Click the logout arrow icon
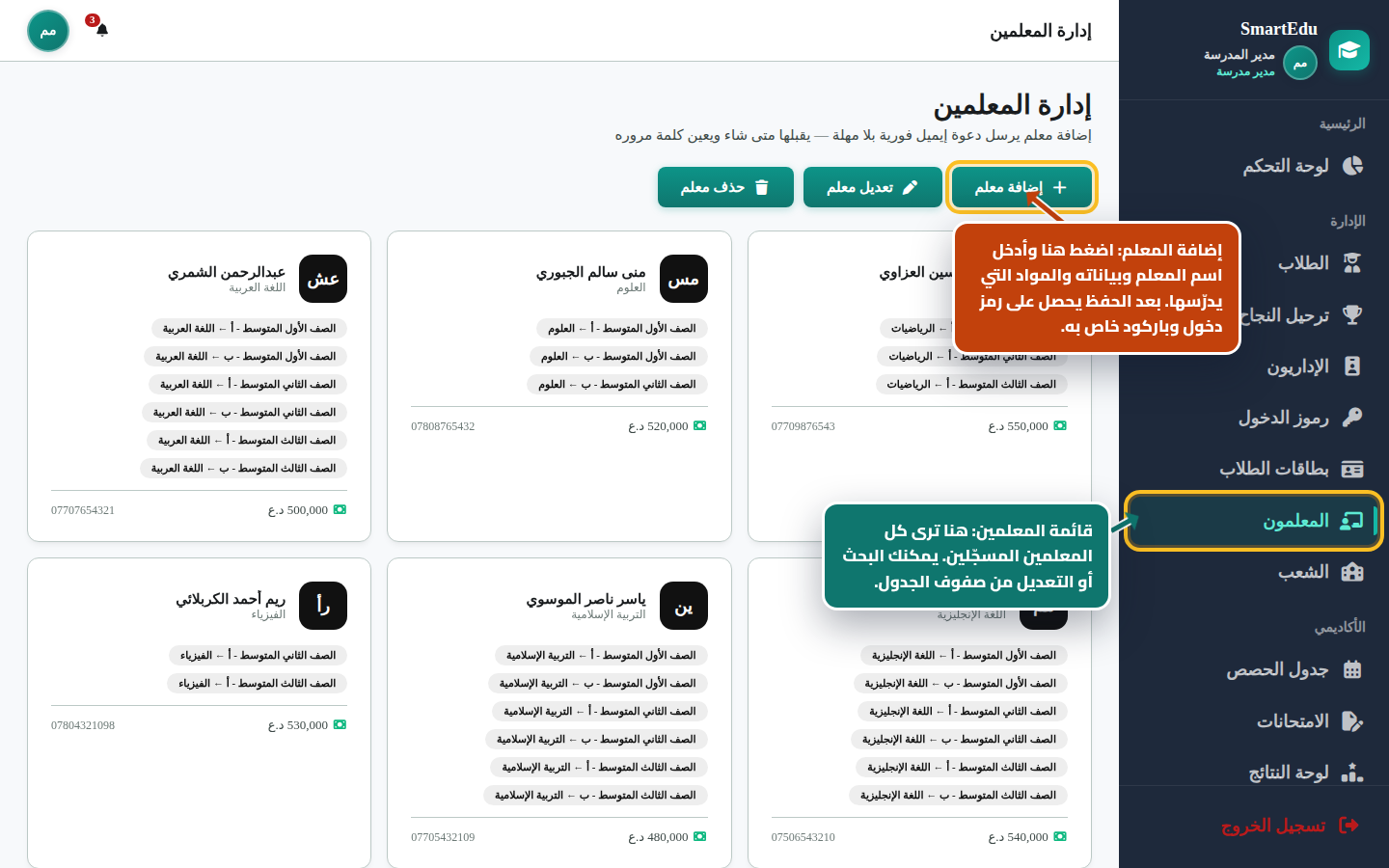 coord(1349,826)
